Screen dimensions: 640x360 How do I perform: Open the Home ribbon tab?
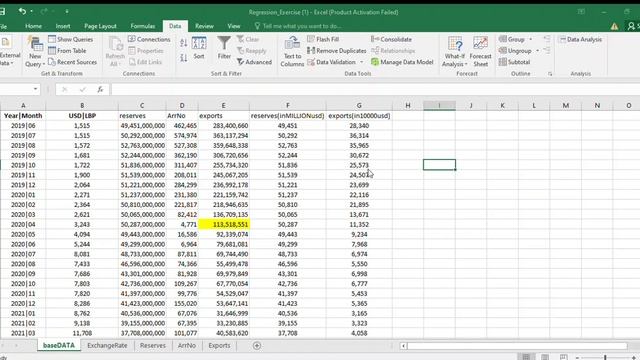click(33, 26)
